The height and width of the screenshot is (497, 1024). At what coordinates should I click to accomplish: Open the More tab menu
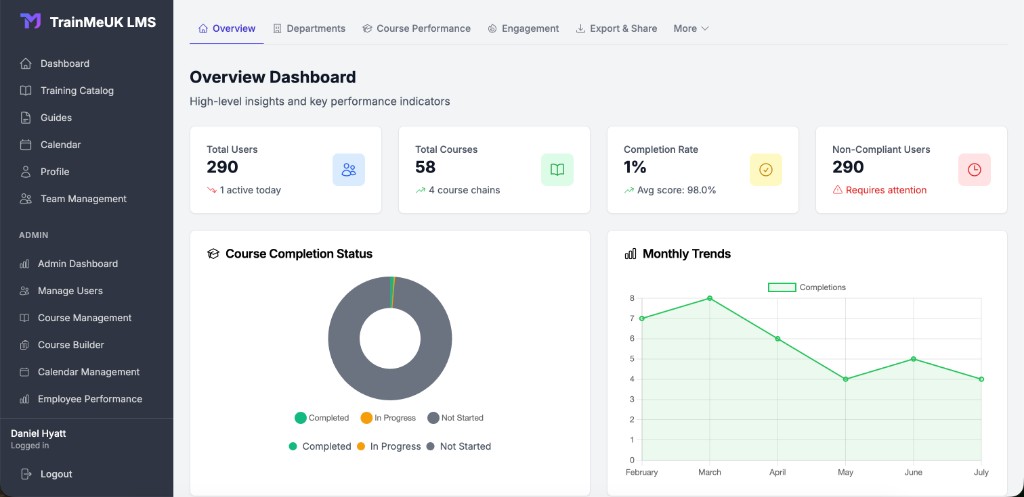691,29
